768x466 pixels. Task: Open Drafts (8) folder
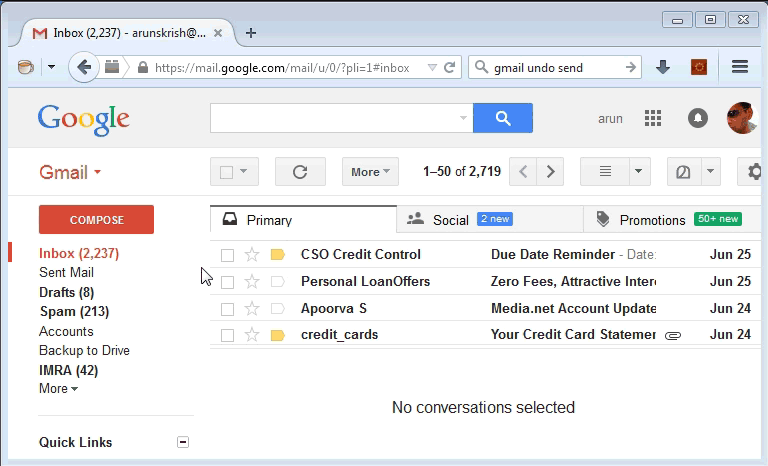(67, 293)
